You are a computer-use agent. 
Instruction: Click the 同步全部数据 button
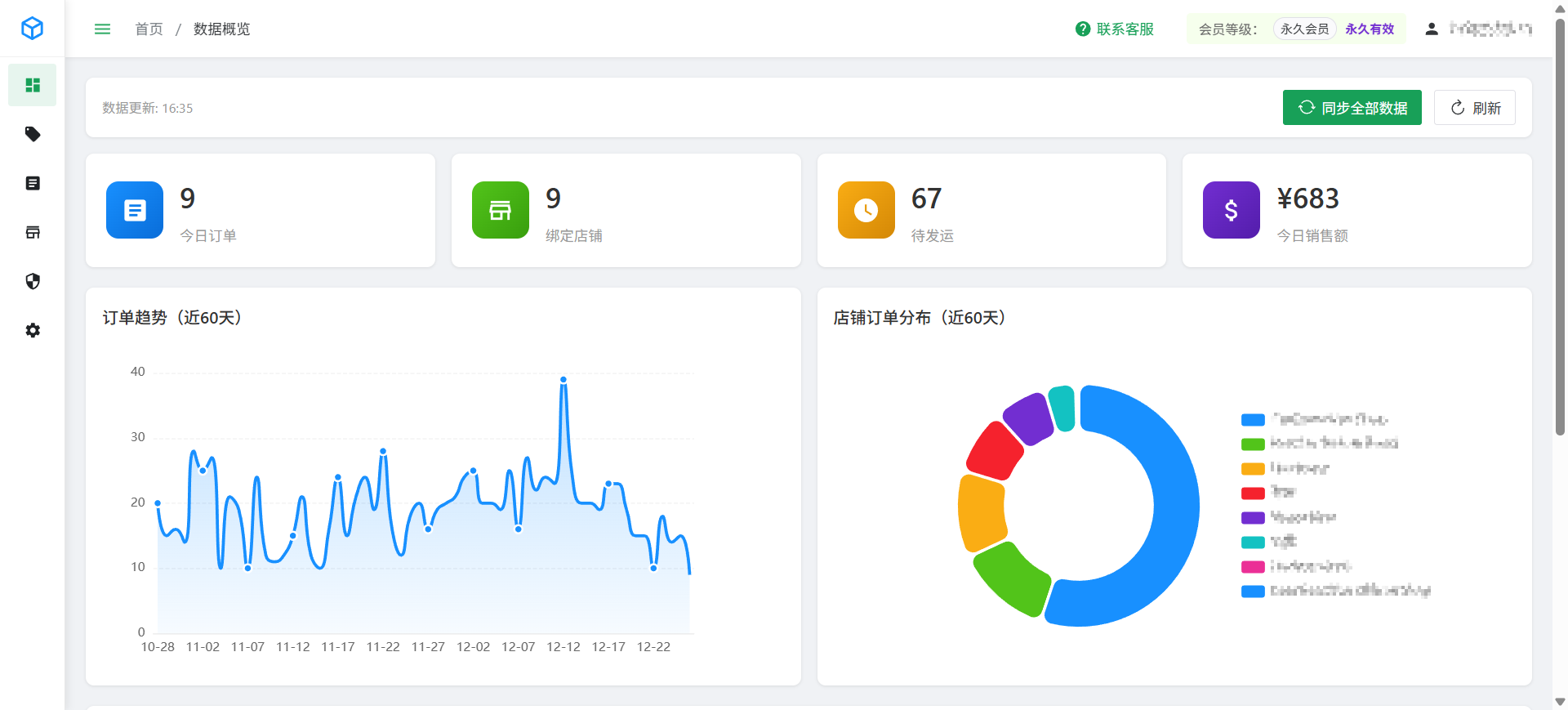point(1352,108)
